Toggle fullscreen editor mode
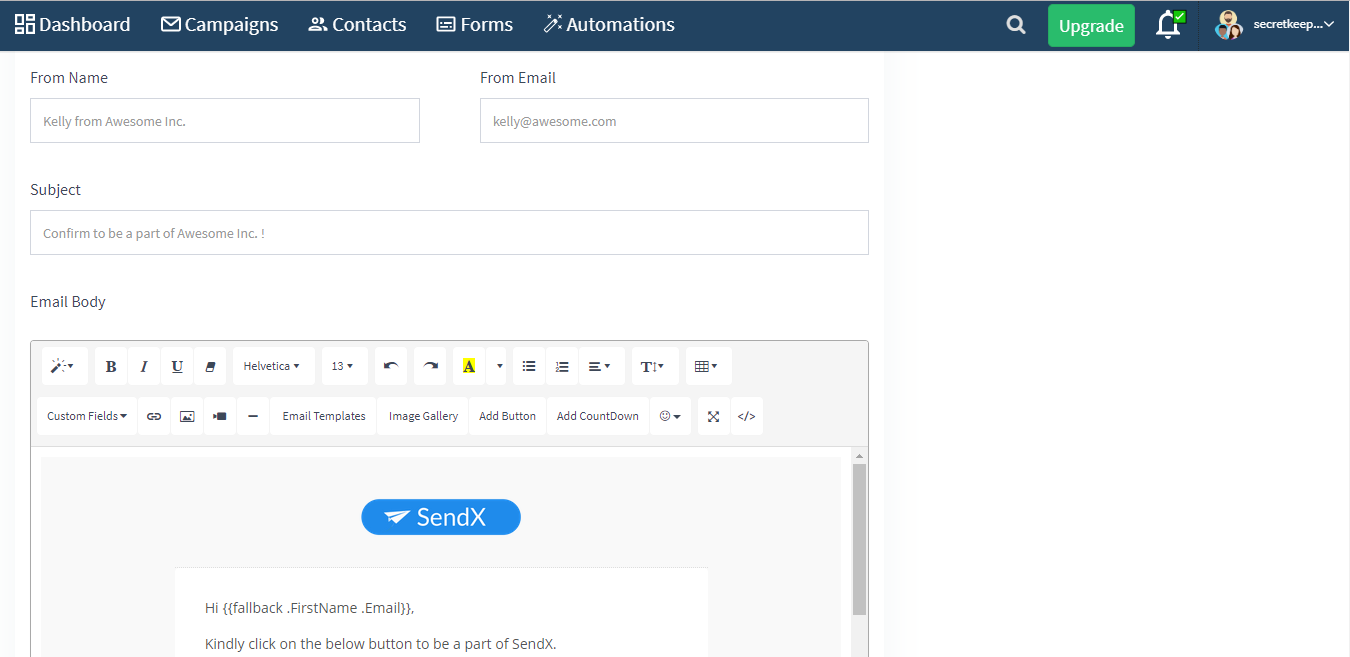This screenshot has width=1350, height=657. pos(714,416)
